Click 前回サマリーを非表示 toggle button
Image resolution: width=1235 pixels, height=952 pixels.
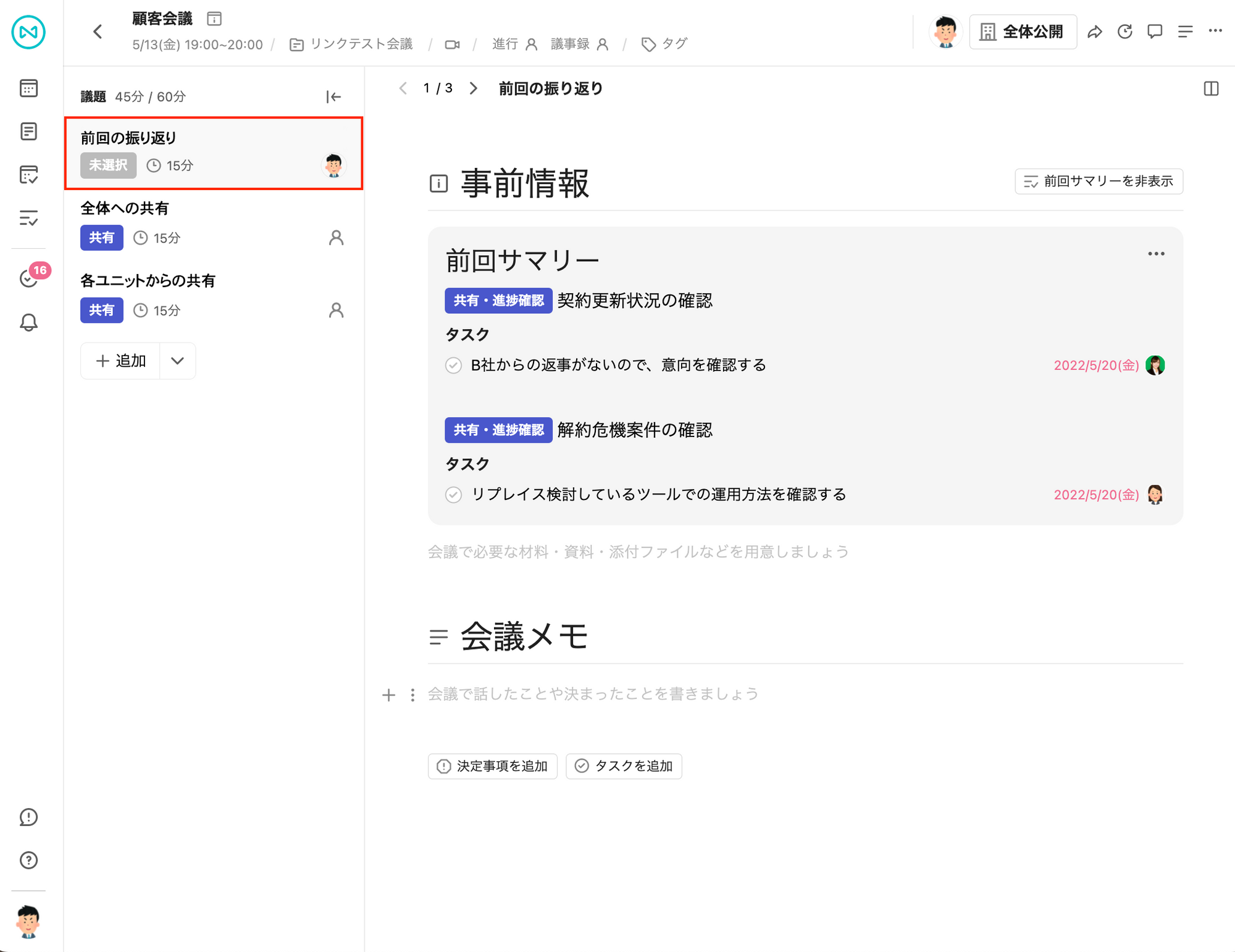pos(1099,182)
